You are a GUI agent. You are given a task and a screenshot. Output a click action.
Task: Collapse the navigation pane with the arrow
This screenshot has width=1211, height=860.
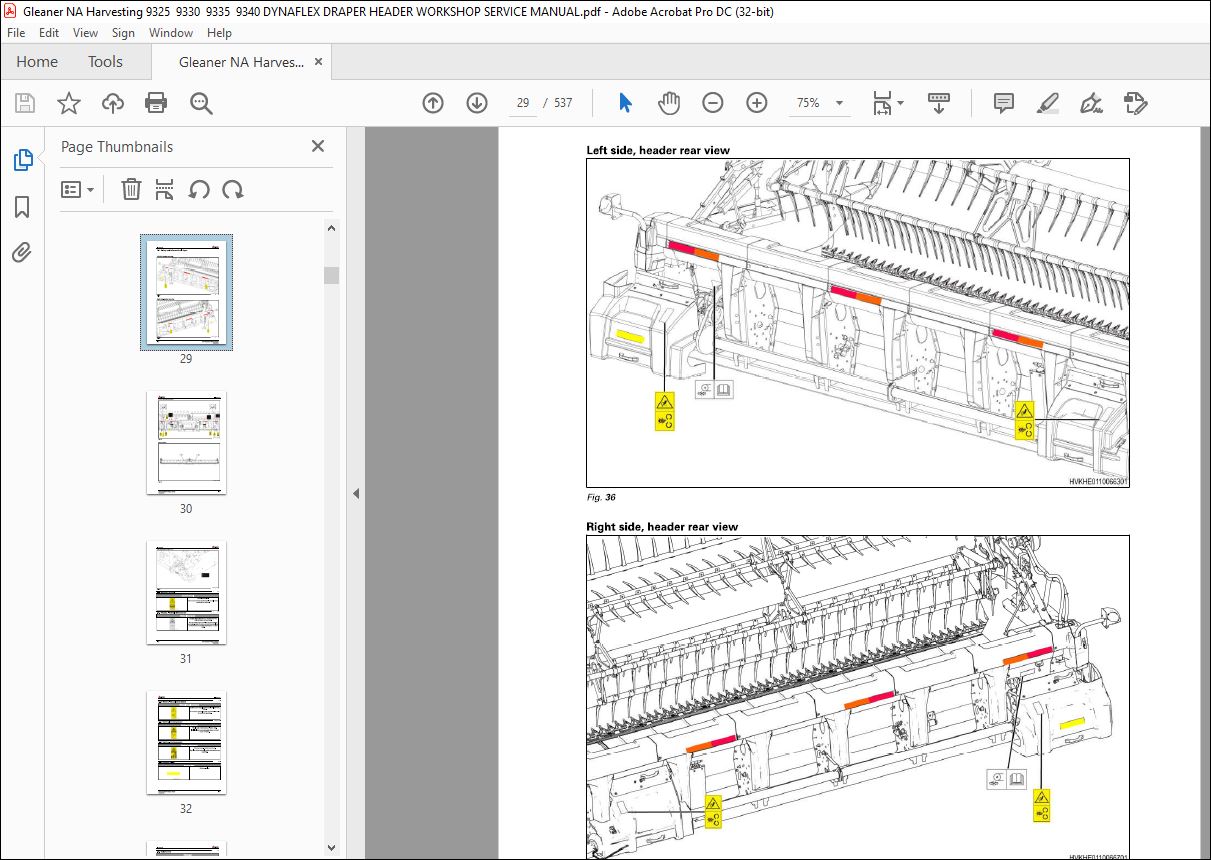point(357,493)
